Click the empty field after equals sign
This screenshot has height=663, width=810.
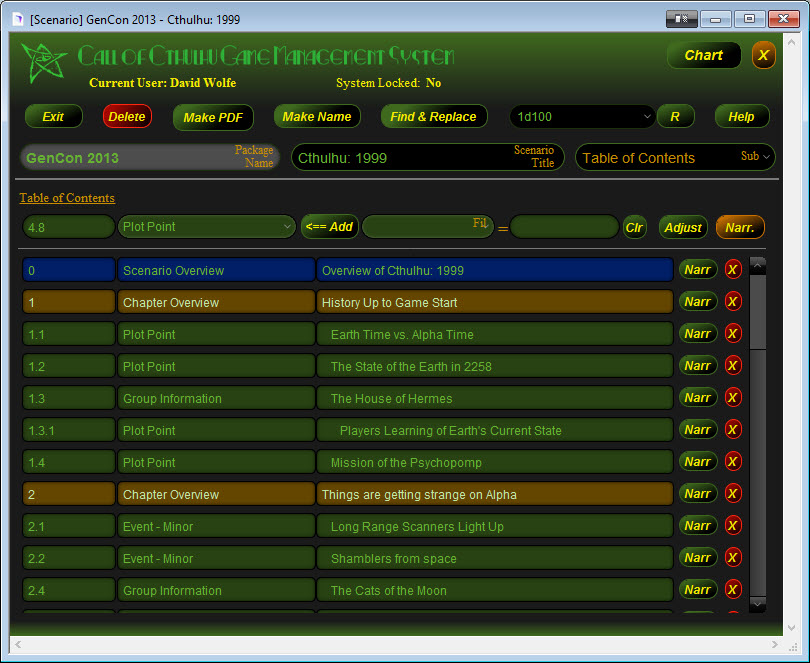pos(564,227)
